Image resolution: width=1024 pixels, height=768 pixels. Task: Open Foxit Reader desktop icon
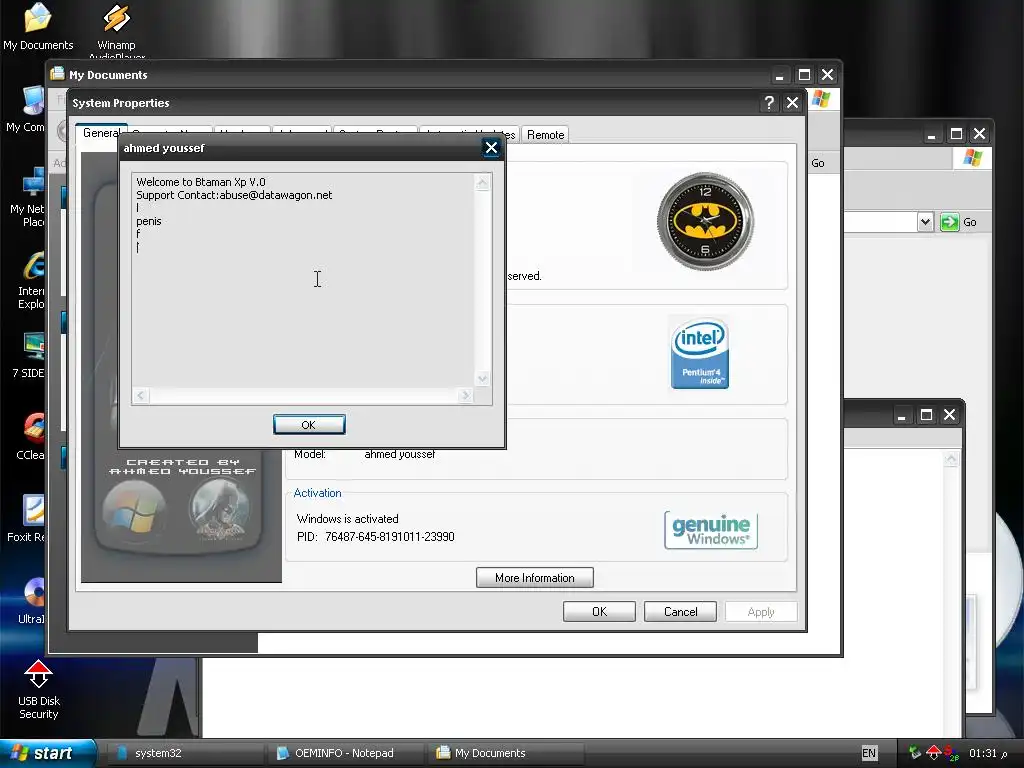click(x=27, y=519)
